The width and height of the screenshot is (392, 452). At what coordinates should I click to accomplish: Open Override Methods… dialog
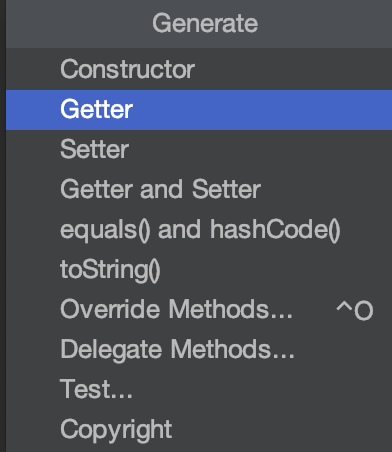199,310
